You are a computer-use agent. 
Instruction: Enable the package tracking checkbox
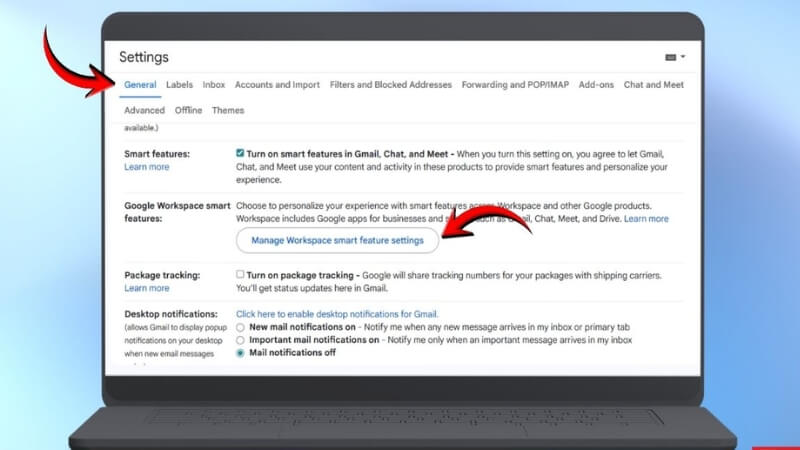pos(240,274)
